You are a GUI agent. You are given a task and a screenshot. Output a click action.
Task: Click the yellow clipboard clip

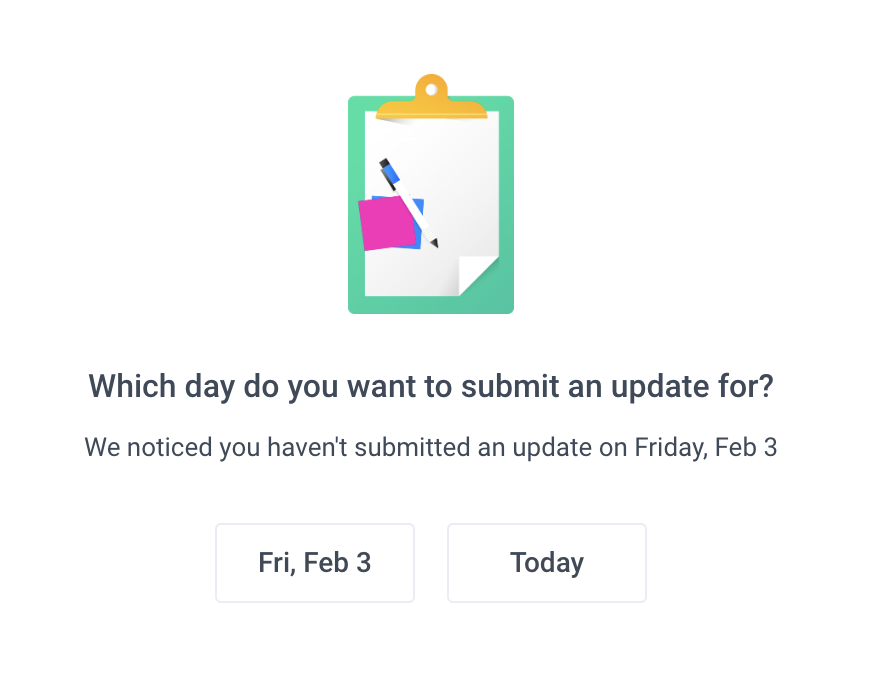(x=431, y=98)
